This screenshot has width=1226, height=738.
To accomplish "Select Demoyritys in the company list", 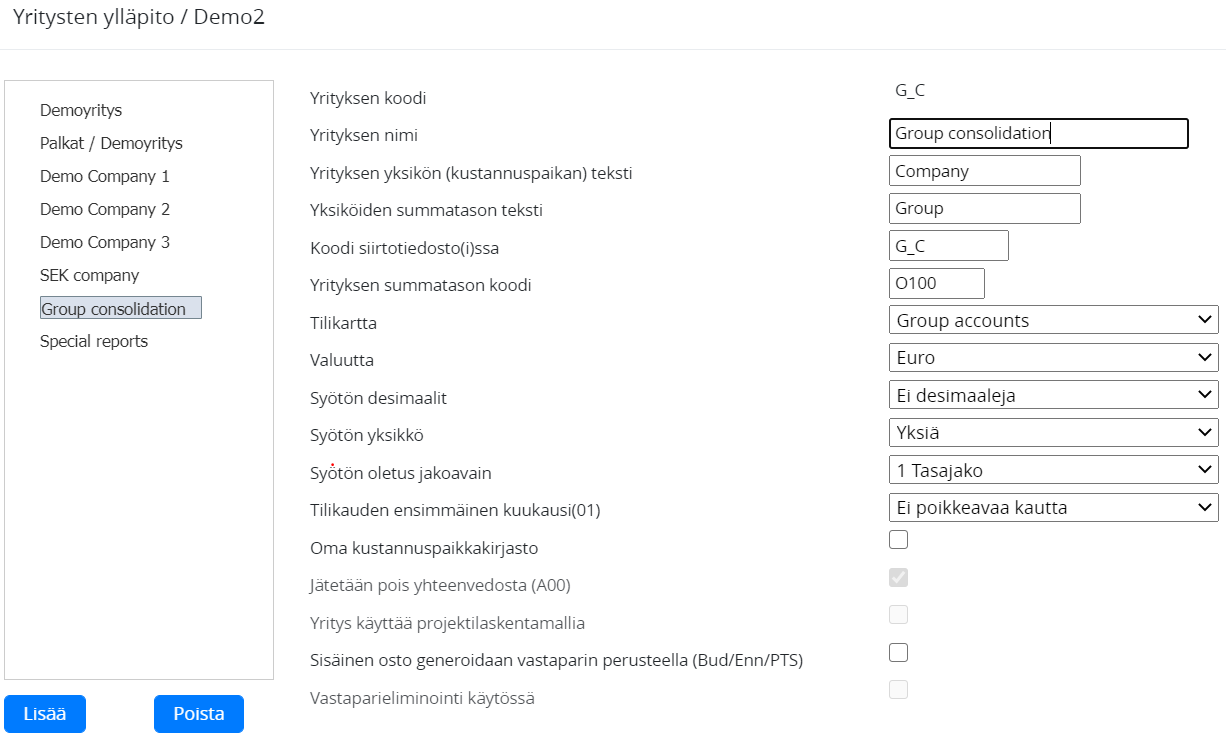I will point(81,110).
